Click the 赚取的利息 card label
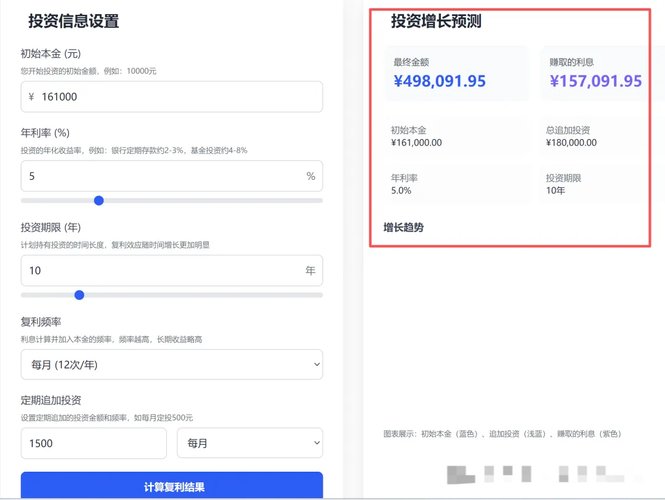 coord(572,62)
